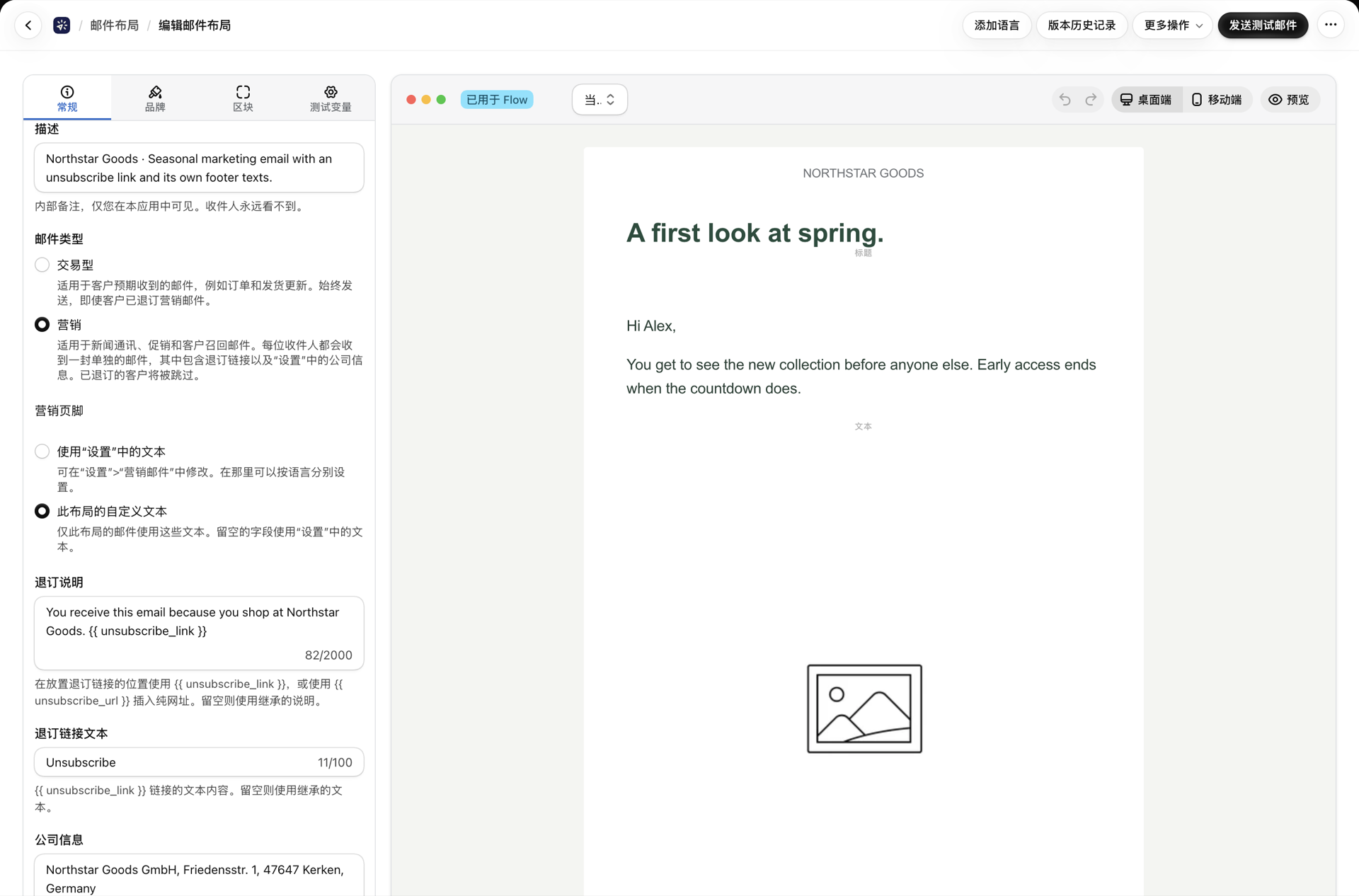Screen dimensions: 1359x896
Task: Select the heading 'A first look at spring.'
Action: tap(755, 233)
